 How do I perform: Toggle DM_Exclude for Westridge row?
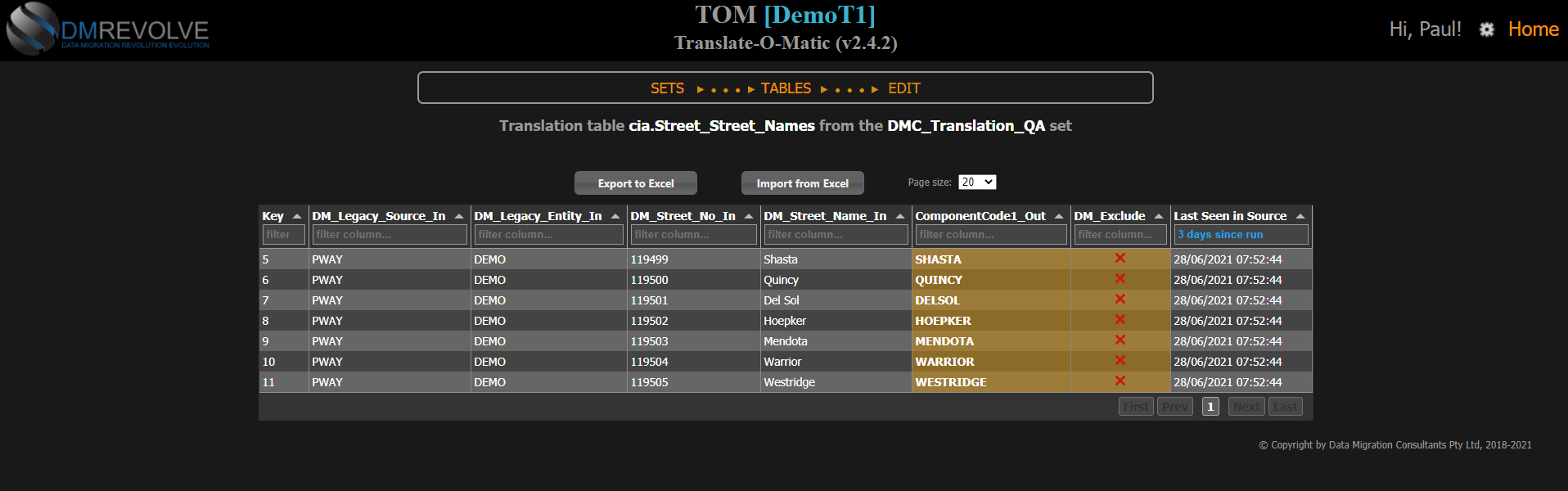(1120, 381)
